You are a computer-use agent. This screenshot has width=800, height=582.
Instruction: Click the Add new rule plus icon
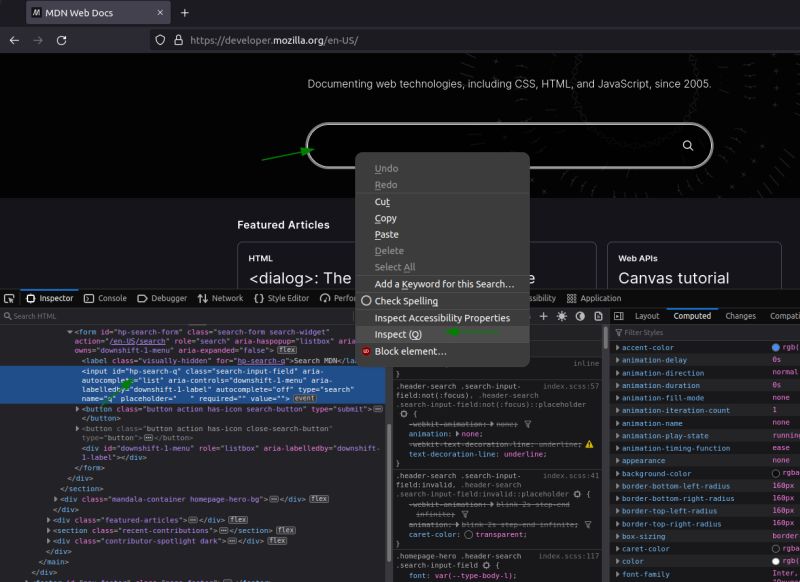(543, 316)
